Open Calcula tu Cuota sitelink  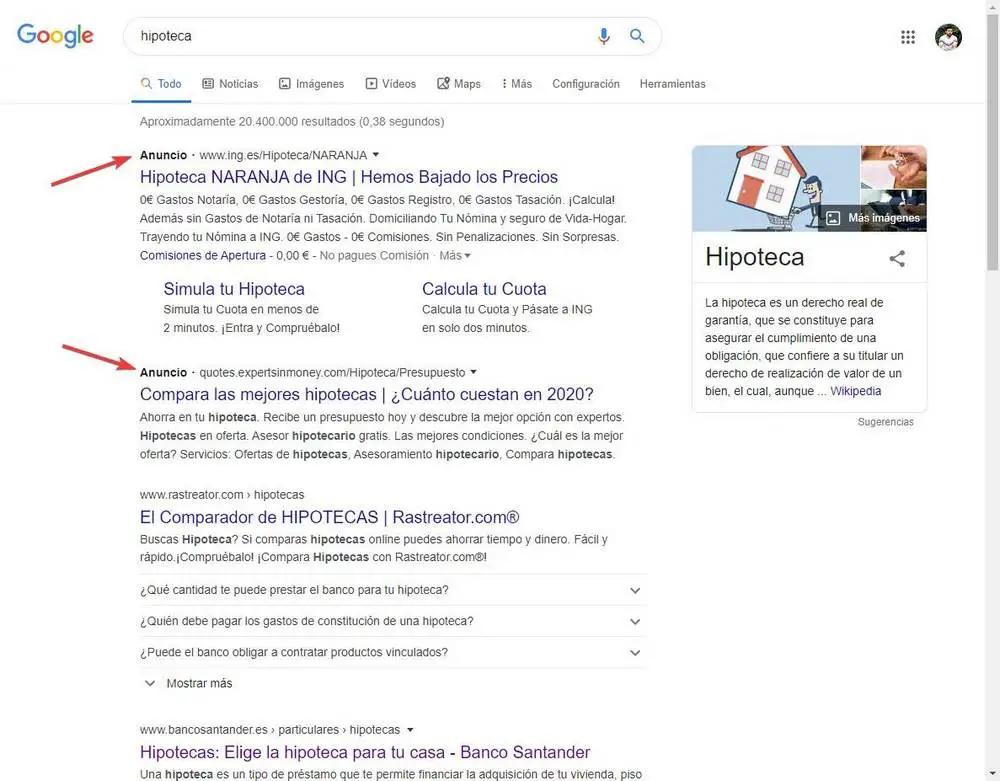[x=484, y=289]
